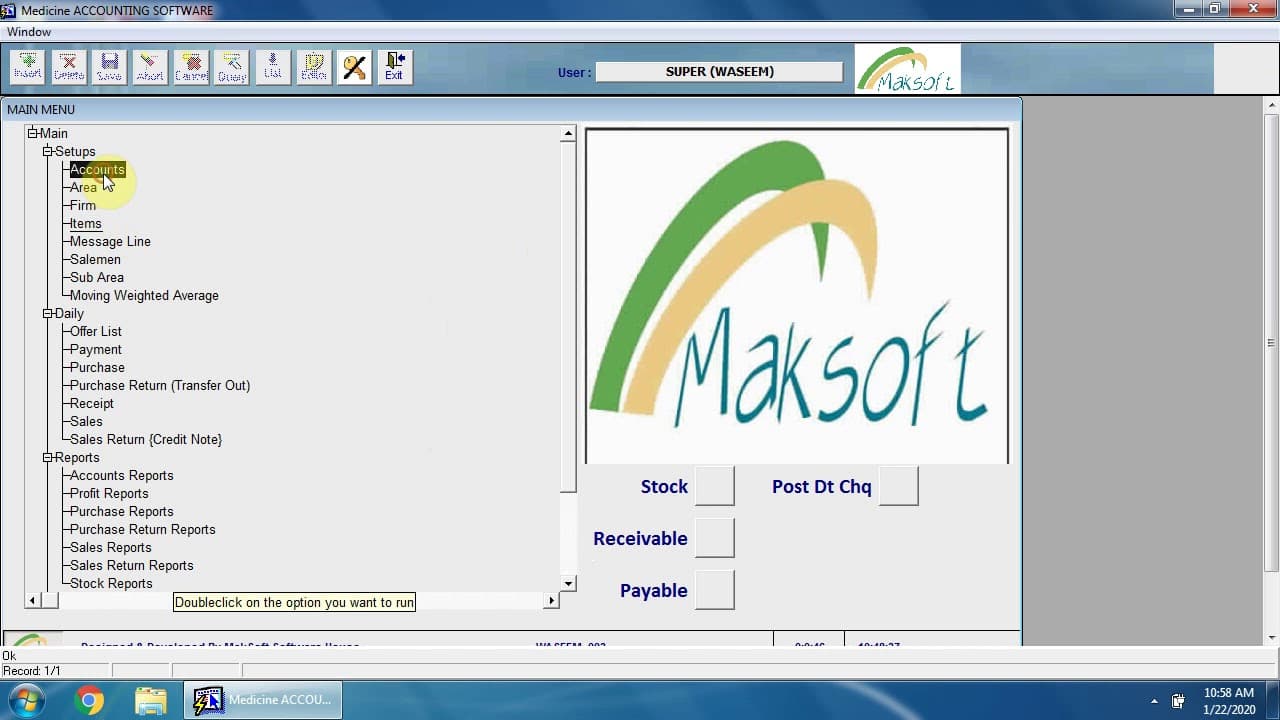
Task: Select the Medicine Accounting taskbar button
Action: 263,700
